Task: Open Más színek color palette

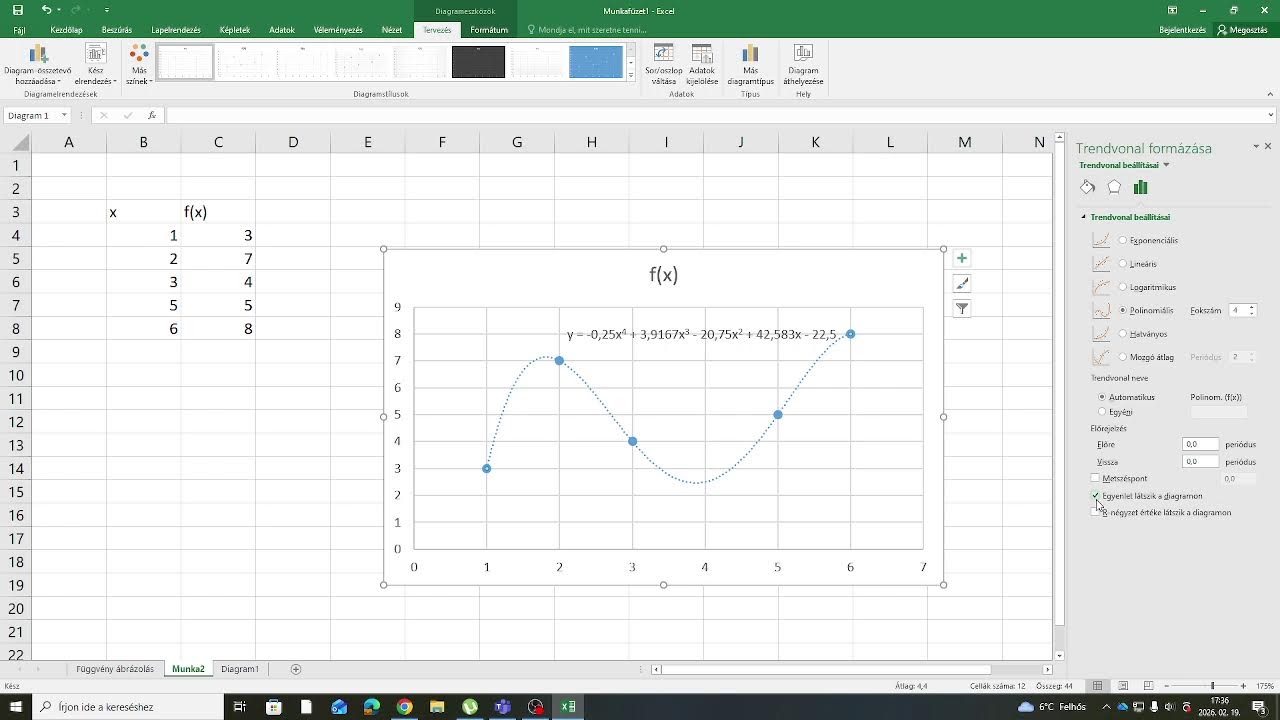Action: point(139,65)
